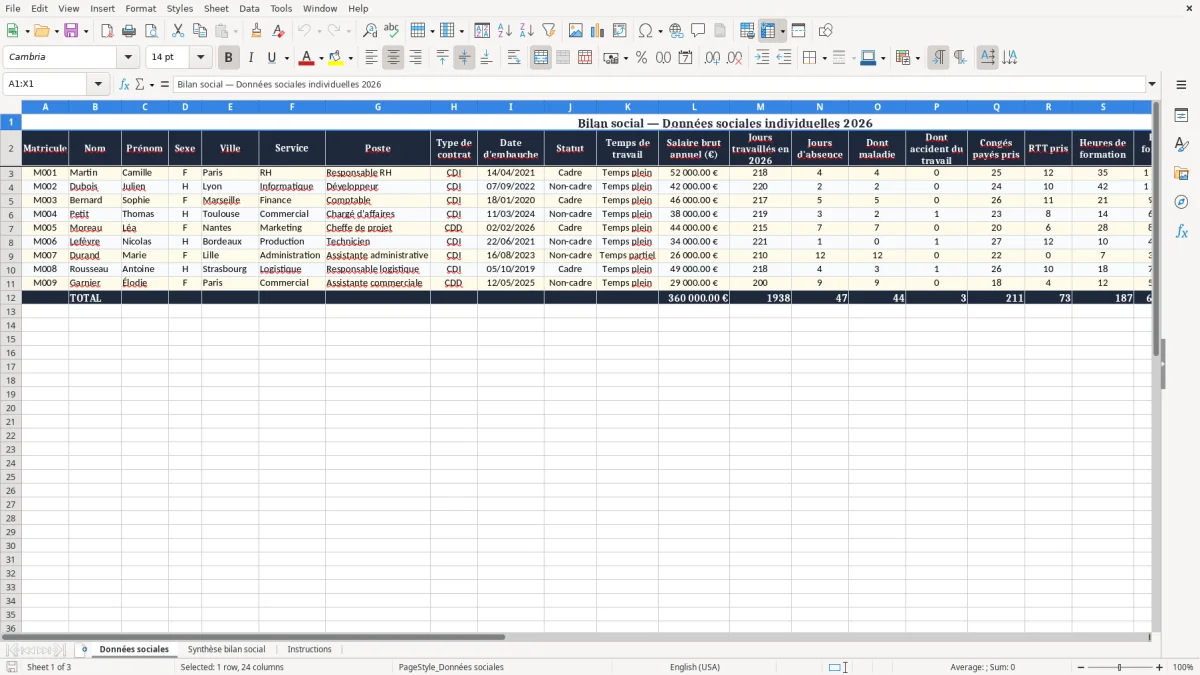Open Find and Replace
The image size is (1200, 675).
tap(370, 31)
